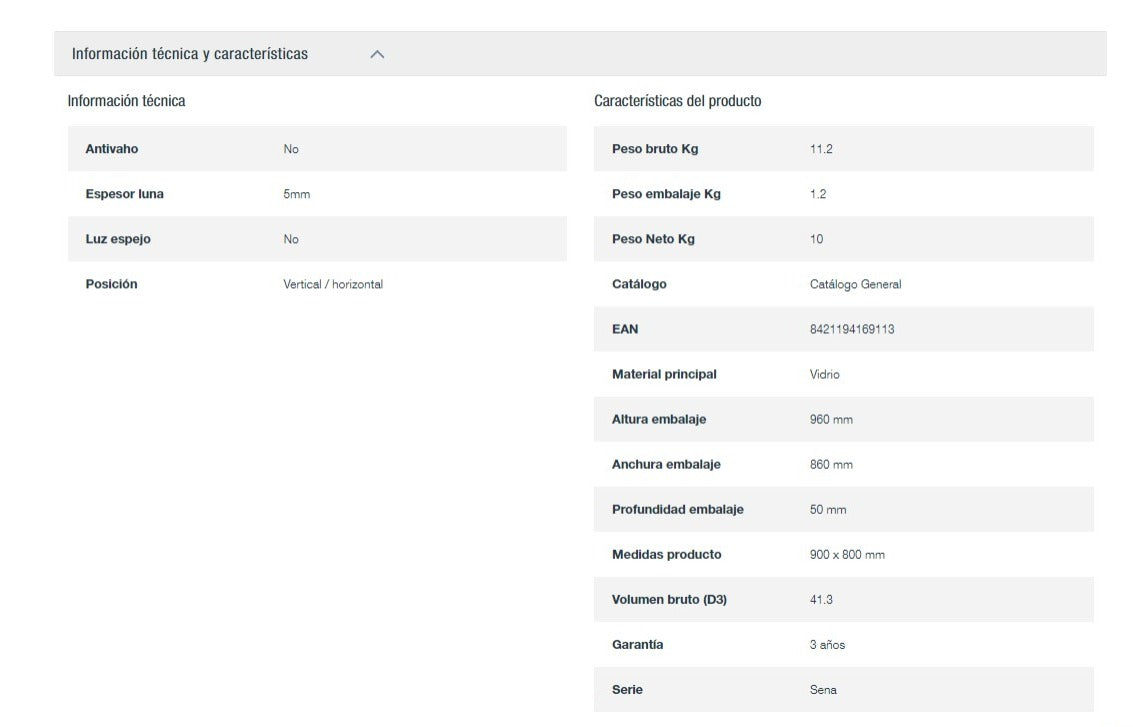Select the 'Material principal' label

664,374
